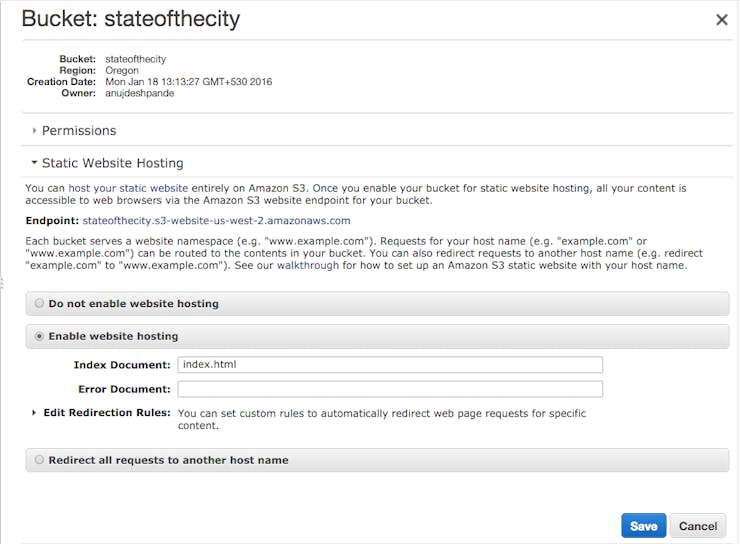Expand Edit Redirection Rules triangle
The height and width of the screenshot is (544, 740).
point(34,413)
